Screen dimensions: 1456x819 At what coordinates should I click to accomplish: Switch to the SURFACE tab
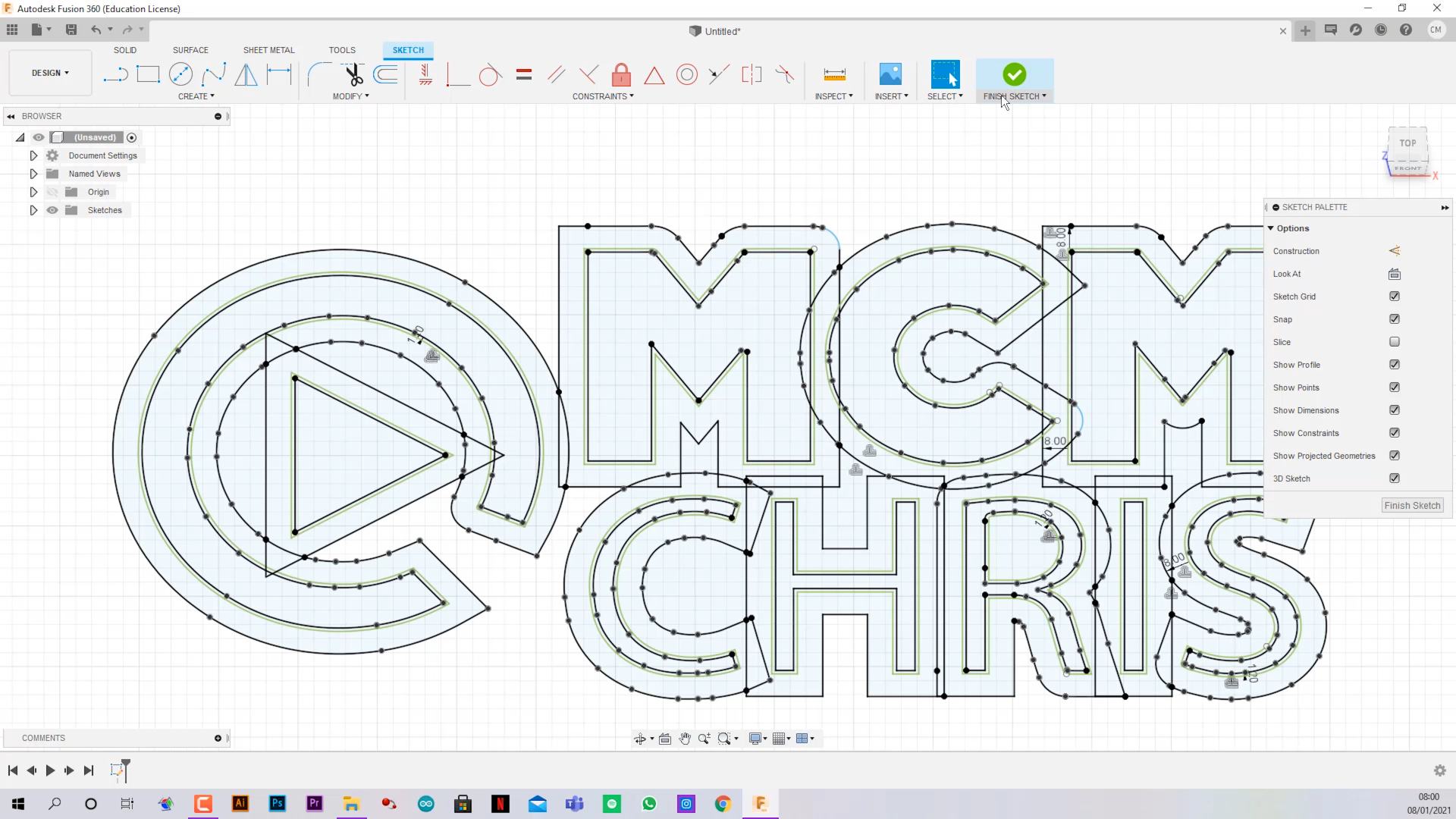pos(190,50)
